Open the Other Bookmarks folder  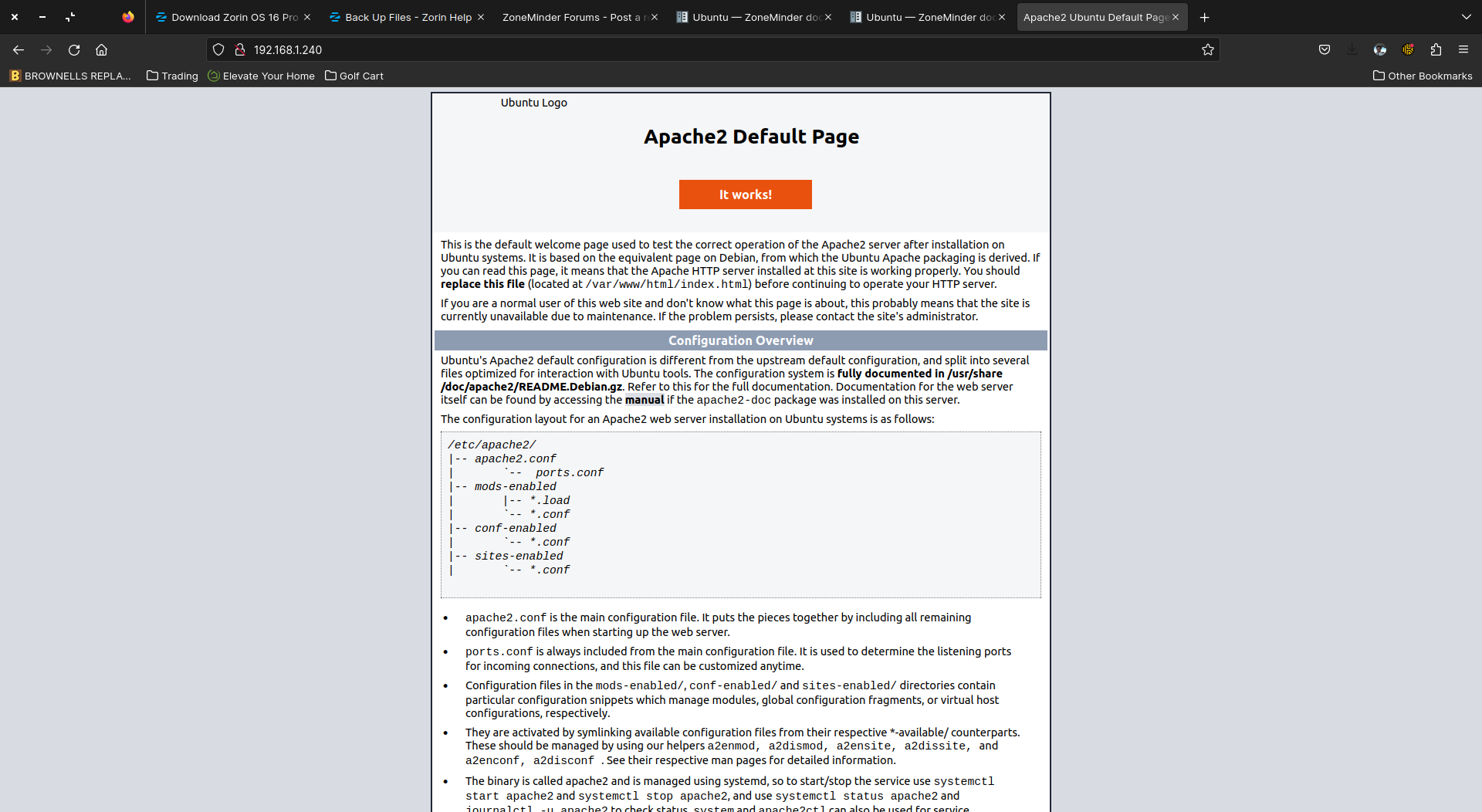tap(1423, 76)
